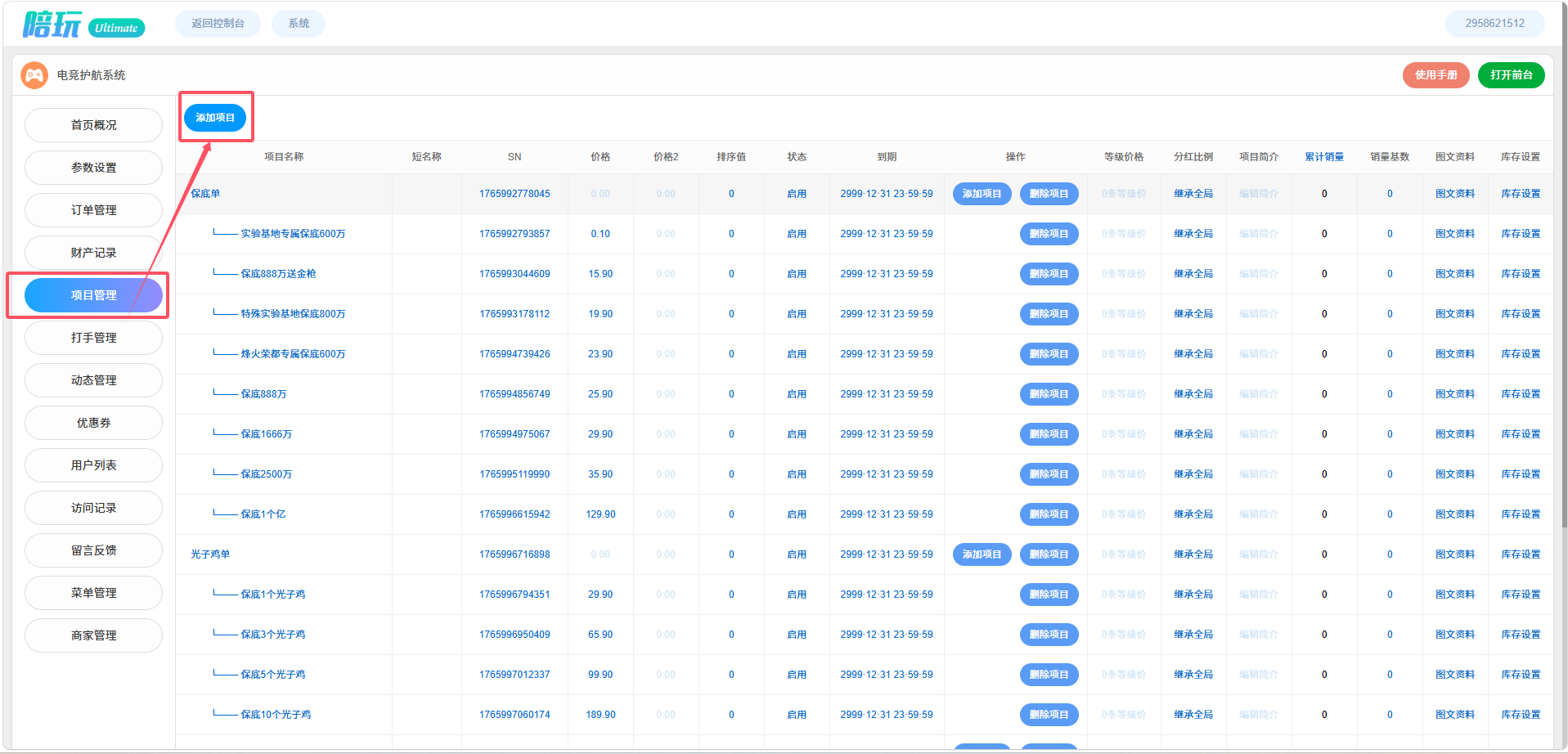Click account number 2958621512
The height and width of the screenshot is (754, 1568).
tap(1494, 24)
